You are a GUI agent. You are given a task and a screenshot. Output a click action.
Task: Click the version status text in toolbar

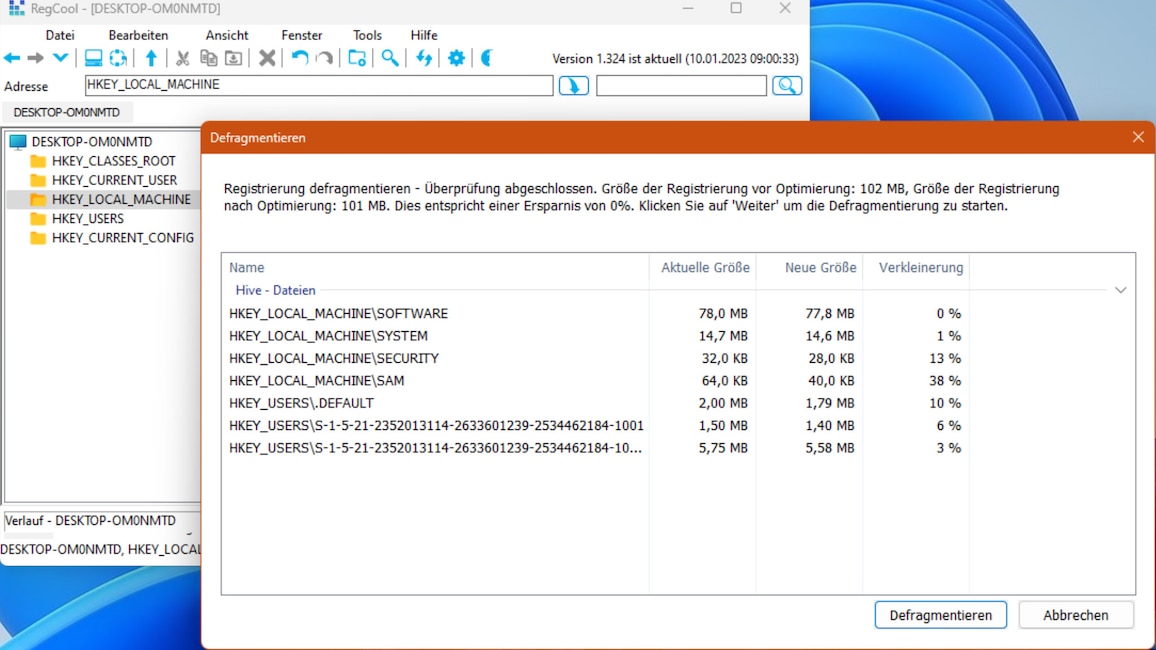[x=675, y=58]
